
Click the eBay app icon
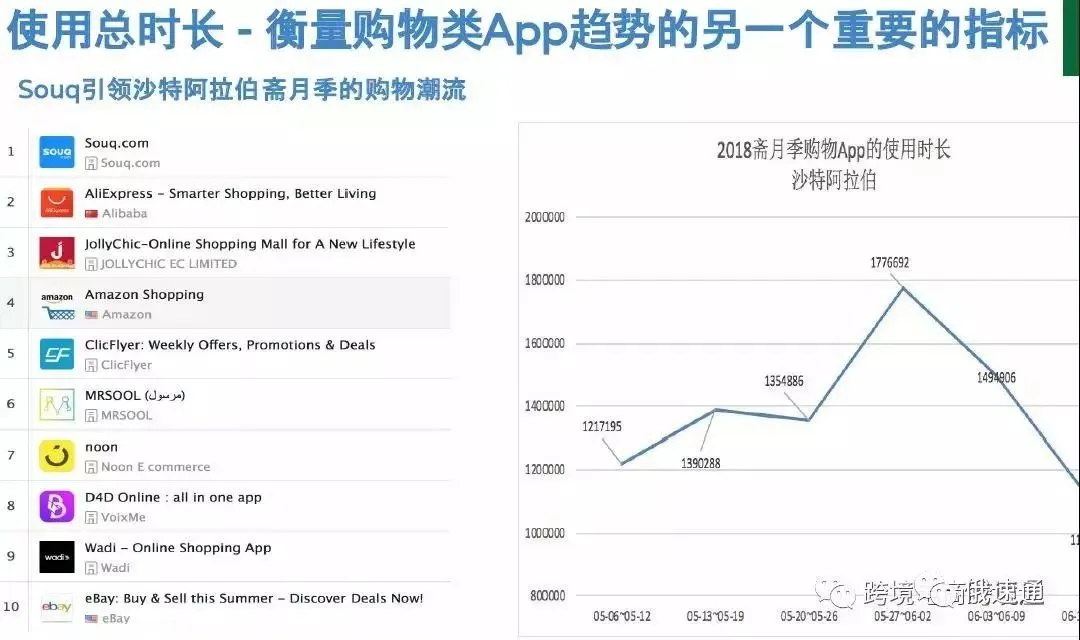tap(56, 607)
